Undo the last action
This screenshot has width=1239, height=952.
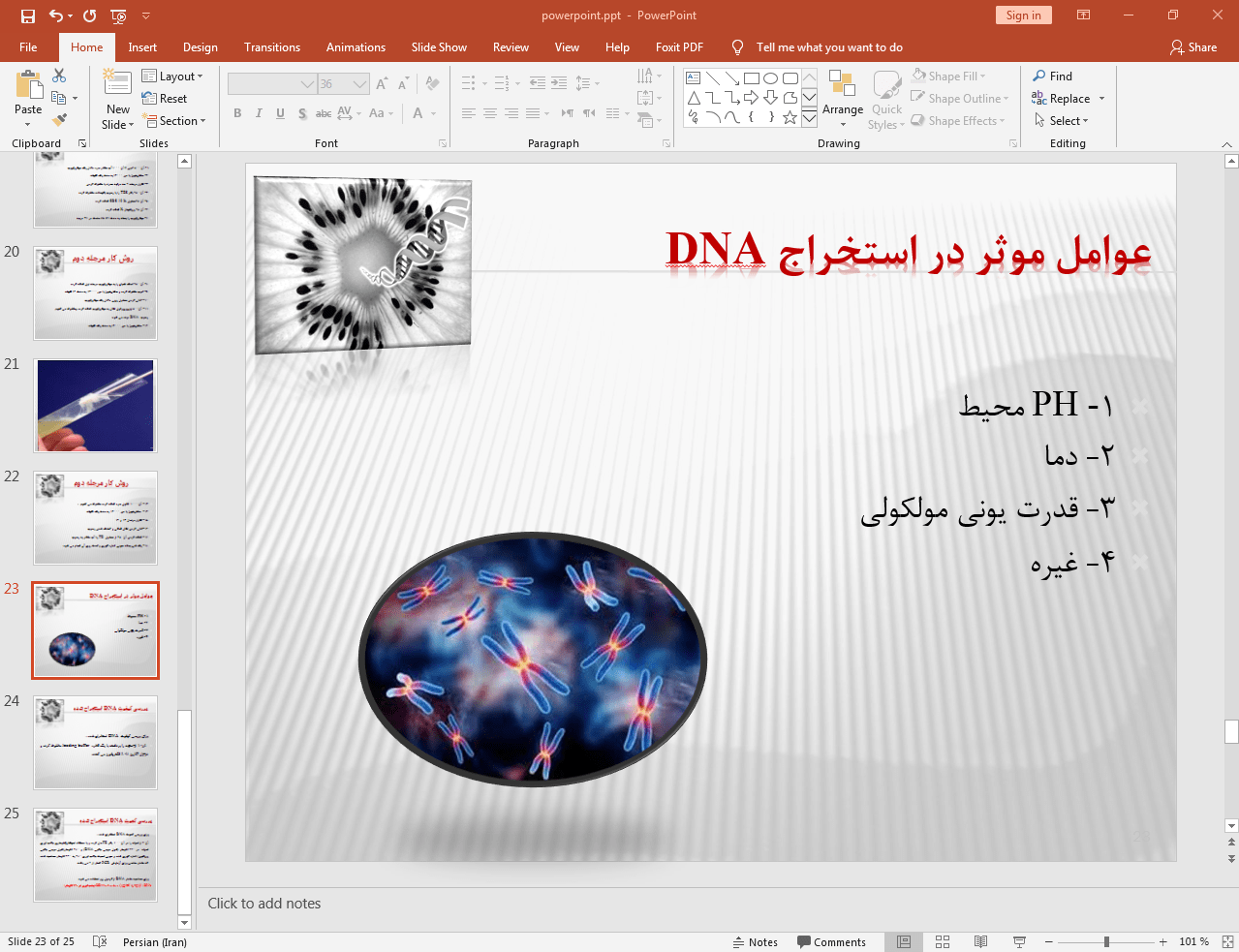coord(56,15)
